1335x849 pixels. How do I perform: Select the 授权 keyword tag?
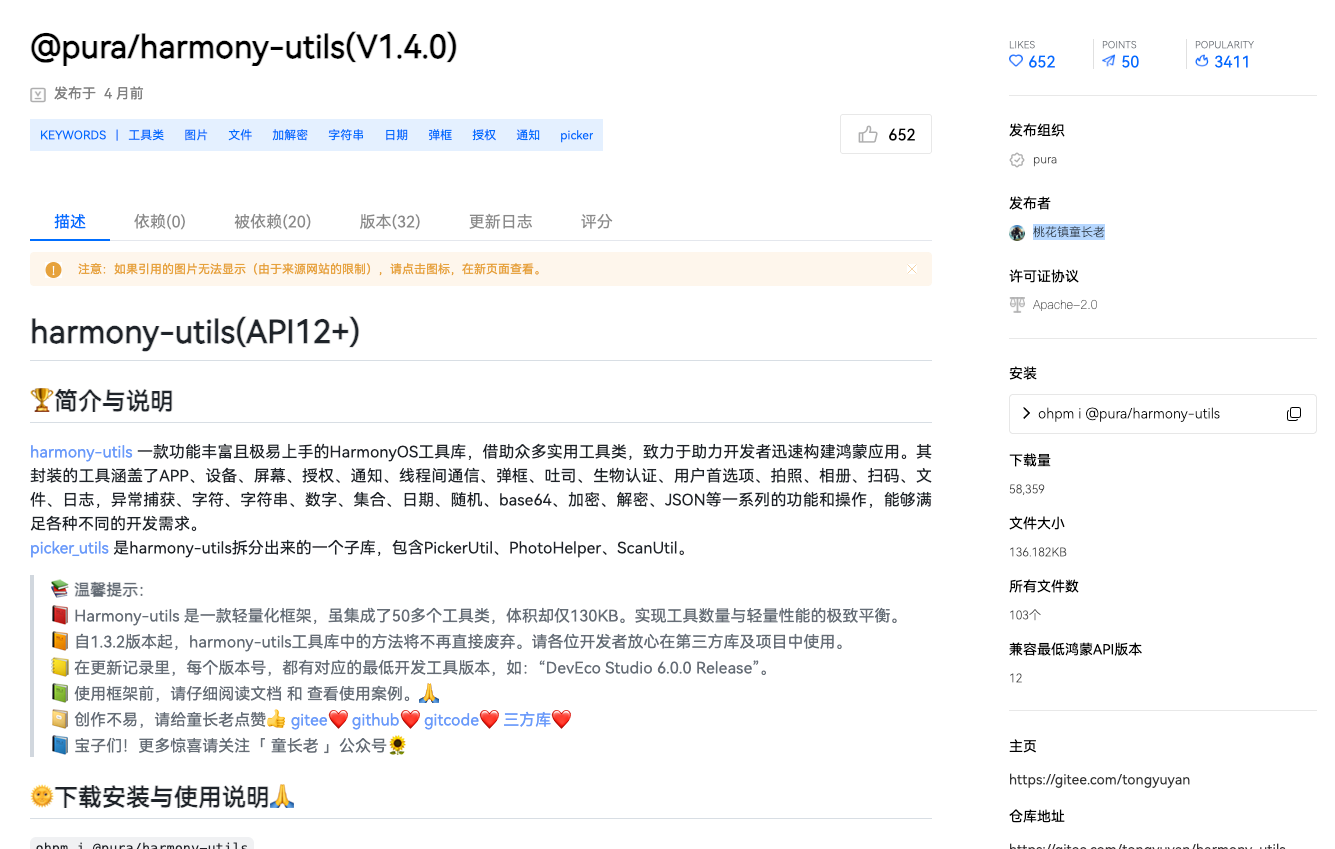(484, 135)
